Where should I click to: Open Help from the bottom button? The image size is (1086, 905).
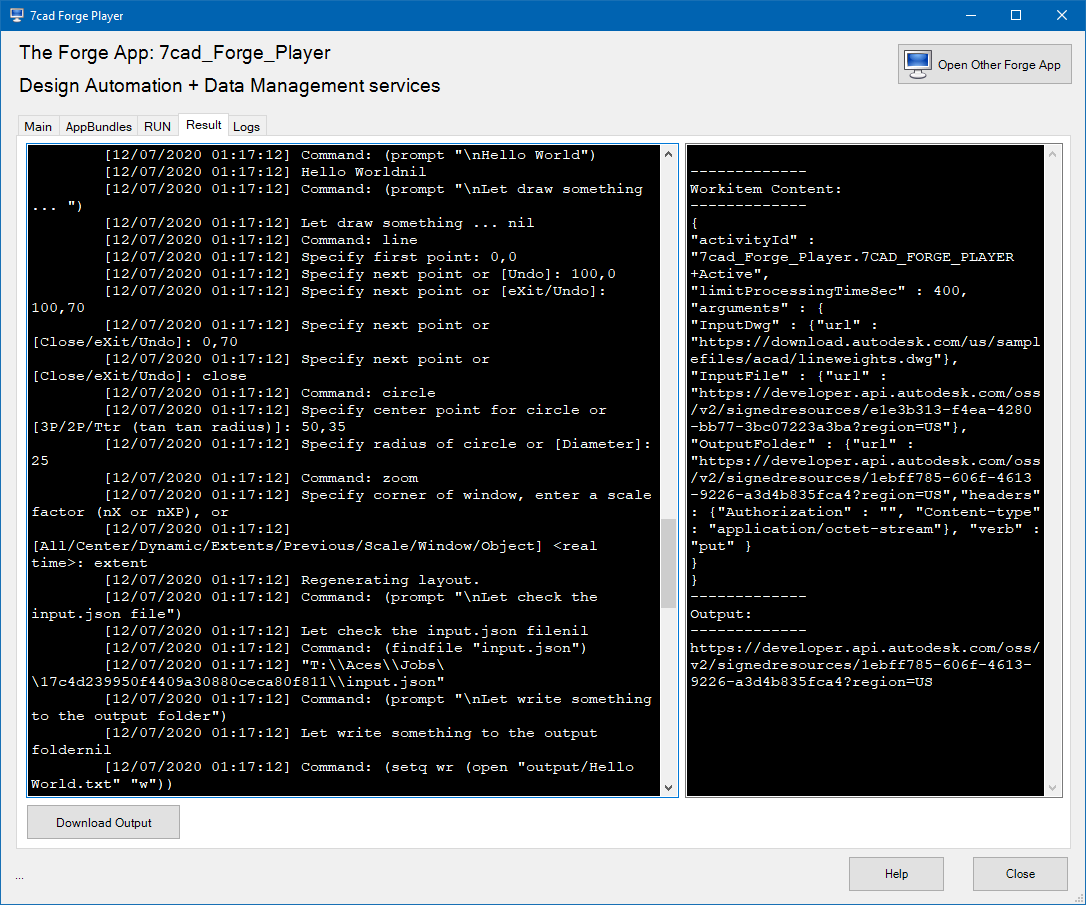896,874
